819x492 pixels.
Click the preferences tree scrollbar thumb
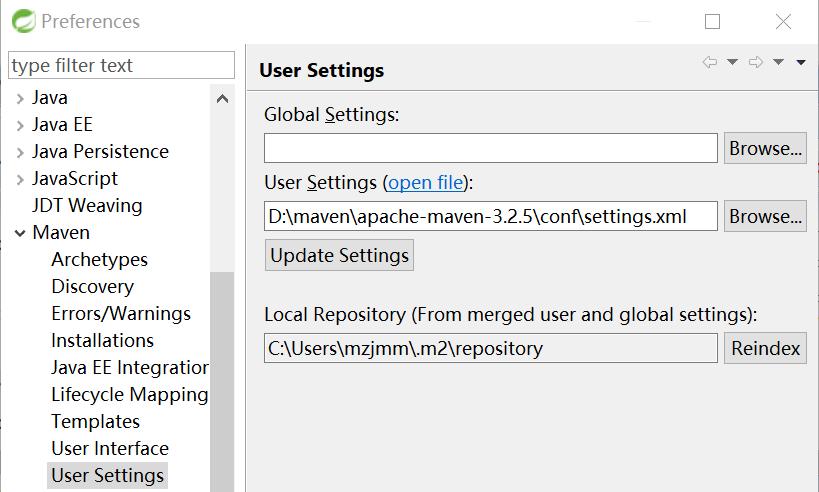(223, 382)
